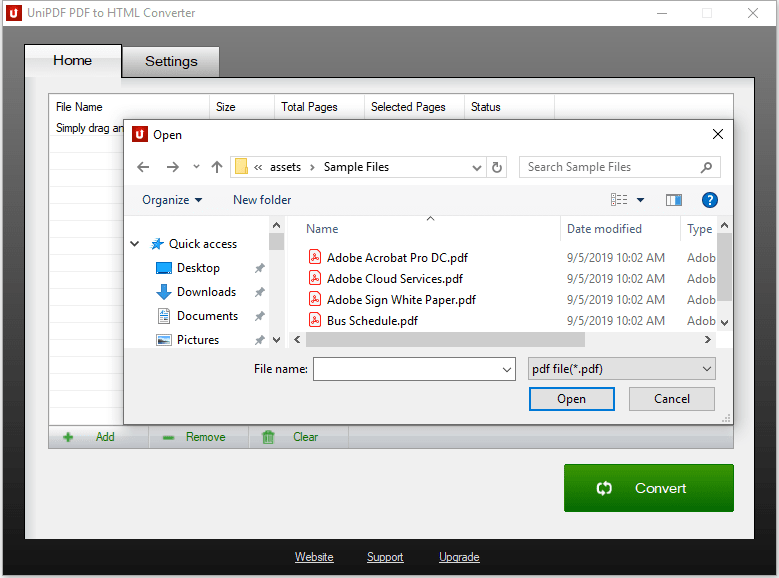Image resolution: width=779 pixels, height=578 pixels.
Task: Click the green Convert button
Action: [648, 488]
